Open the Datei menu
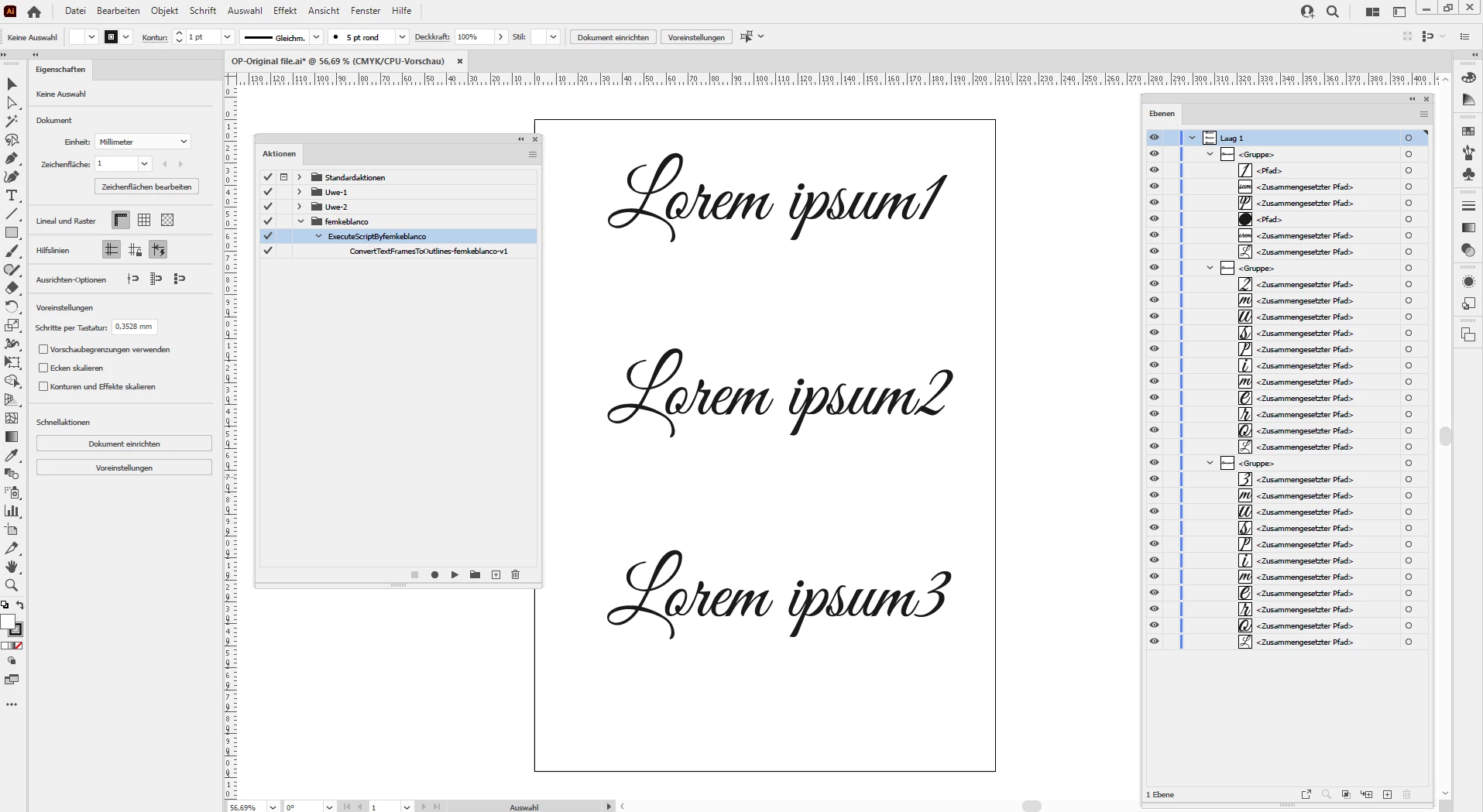This screenshot has height=812, width=1483. point(75,11)
